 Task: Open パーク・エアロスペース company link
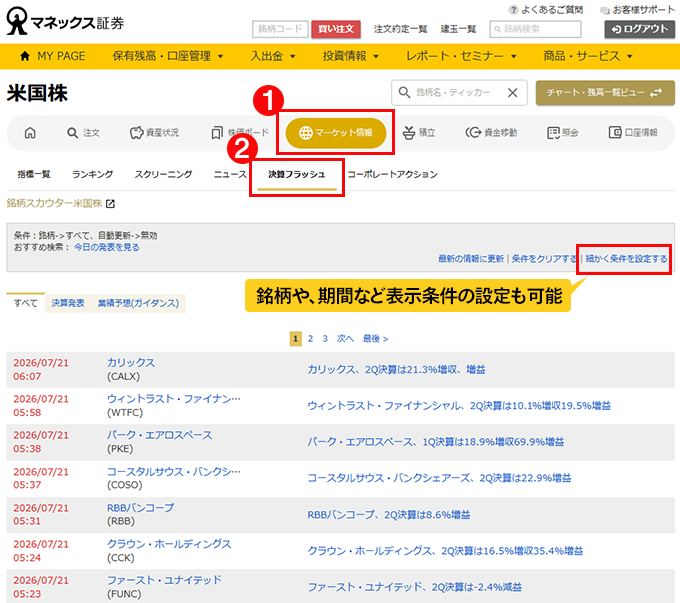160,435
